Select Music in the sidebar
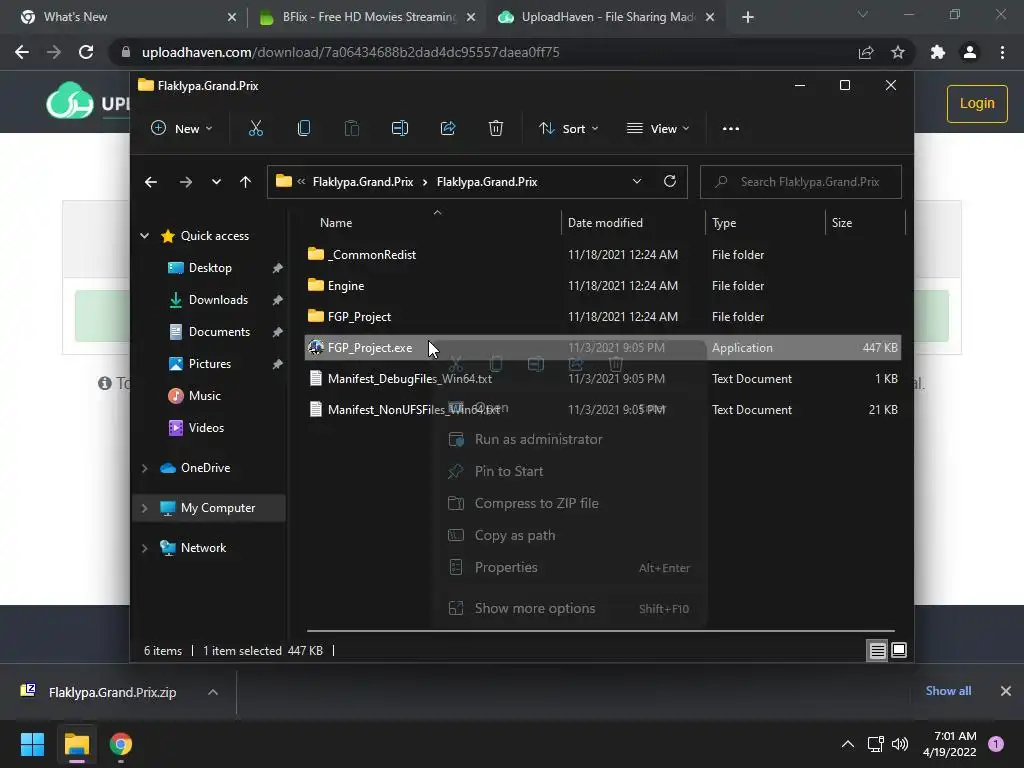 (x=204, y=396)
